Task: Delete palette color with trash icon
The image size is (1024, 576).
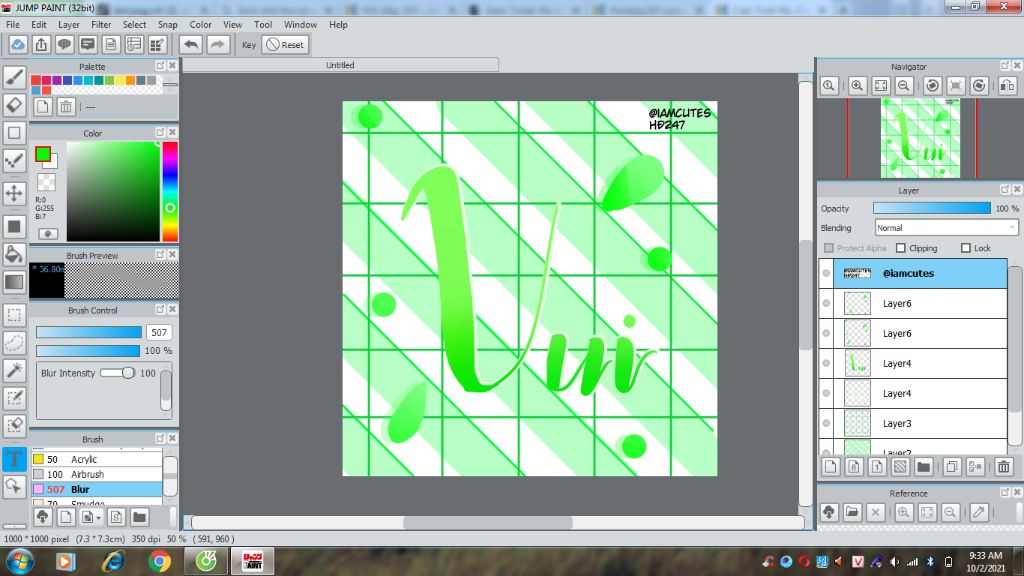Action: [66, 107]
